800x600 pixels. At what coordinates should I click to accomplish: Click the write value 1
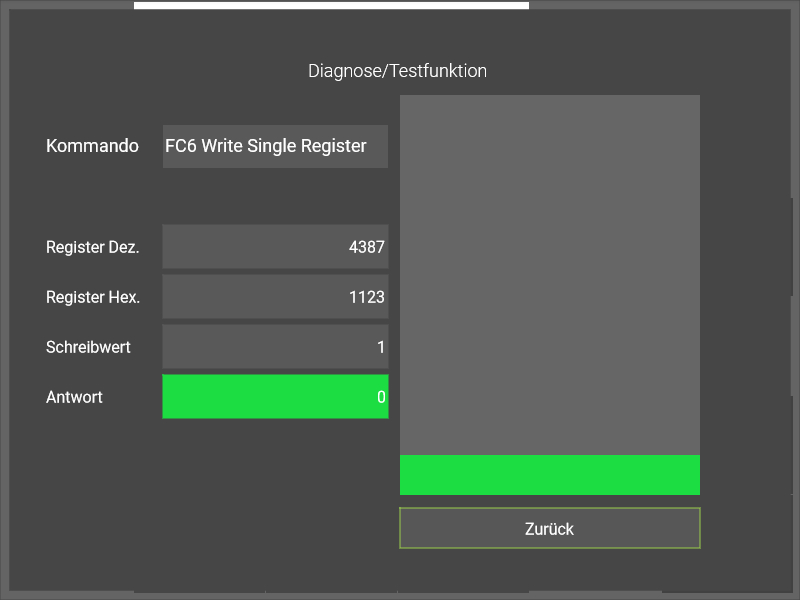coord(381,347)
